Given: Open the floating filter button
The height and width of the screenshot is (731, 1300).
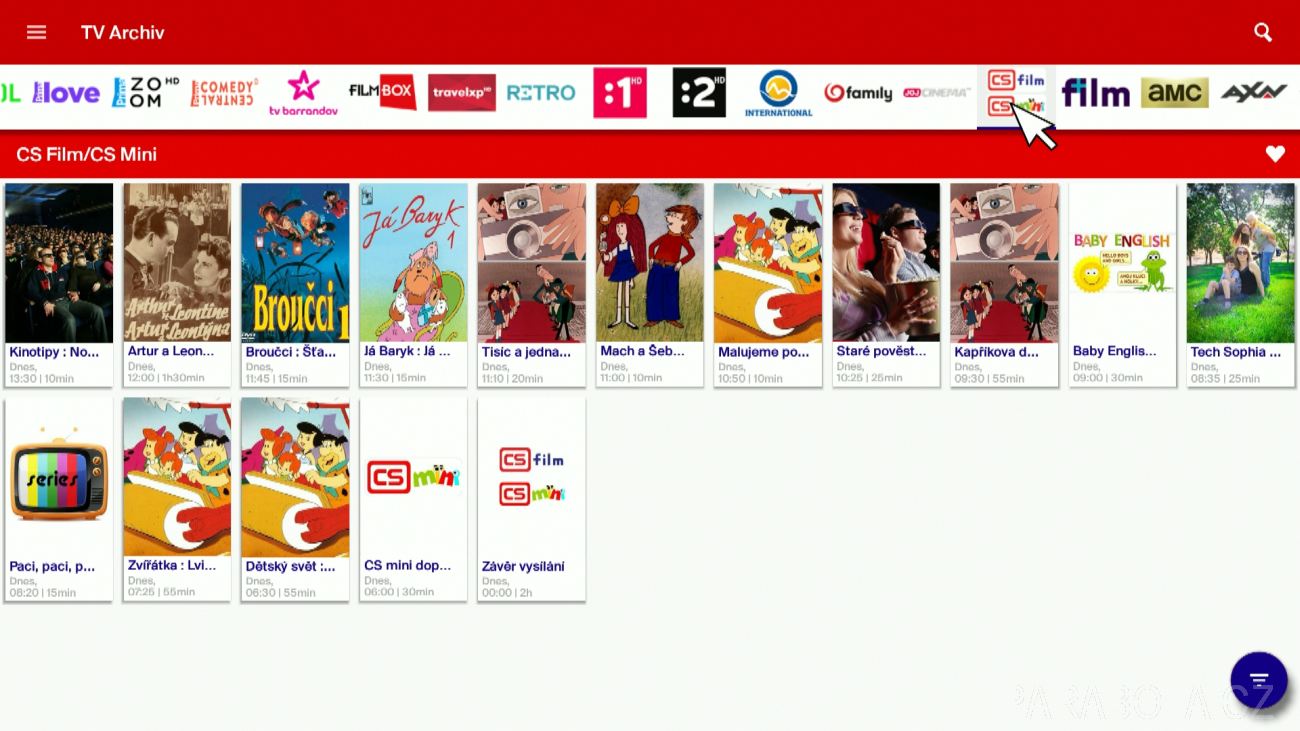Looking at the screenshot, I should pyautogui.click(x=1259, y=680).
